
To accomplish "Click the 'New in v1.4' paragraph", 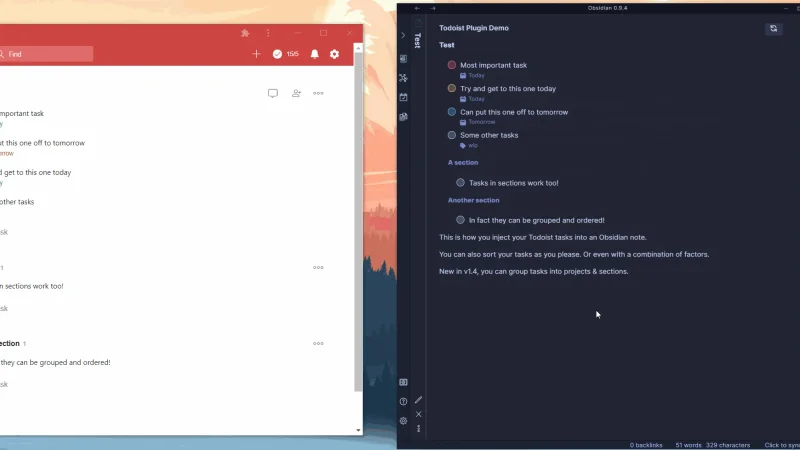I will pos(534,271).
